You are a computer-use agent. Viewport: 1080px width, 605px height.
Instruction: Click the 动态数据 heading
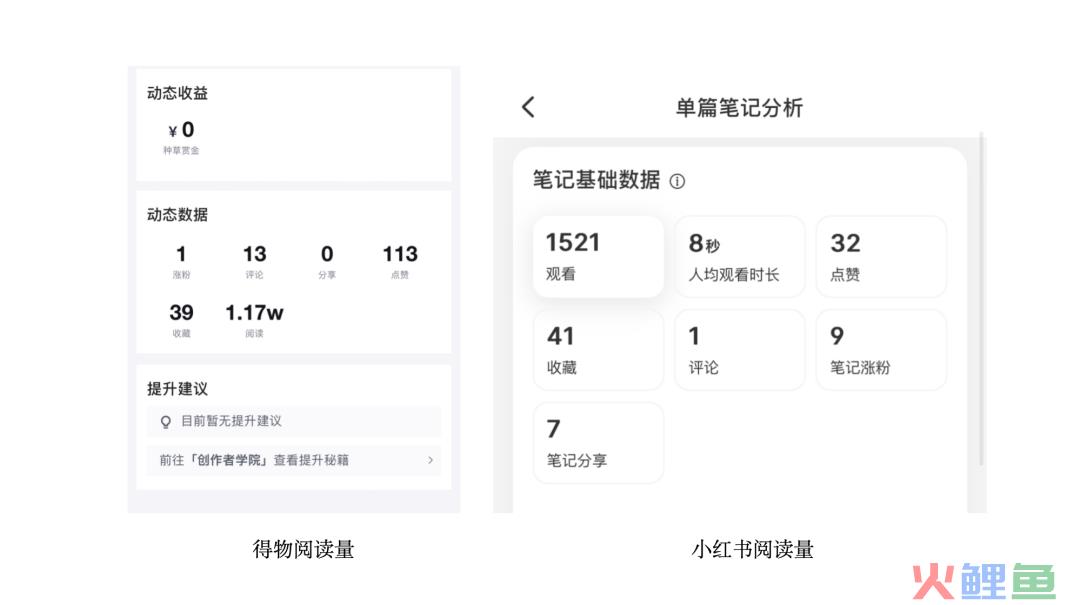point(178,215)
